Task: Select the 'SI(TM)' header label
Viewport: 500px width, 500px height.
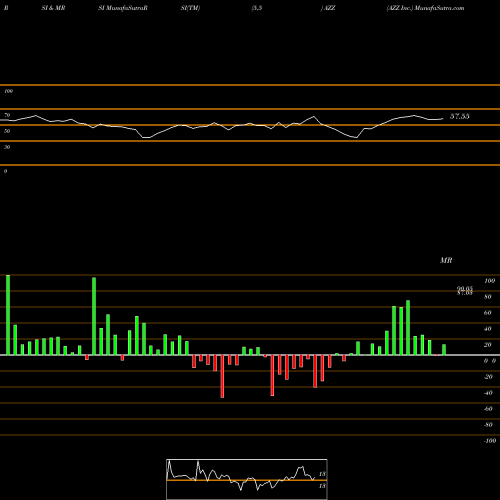Action: (190, 8)
